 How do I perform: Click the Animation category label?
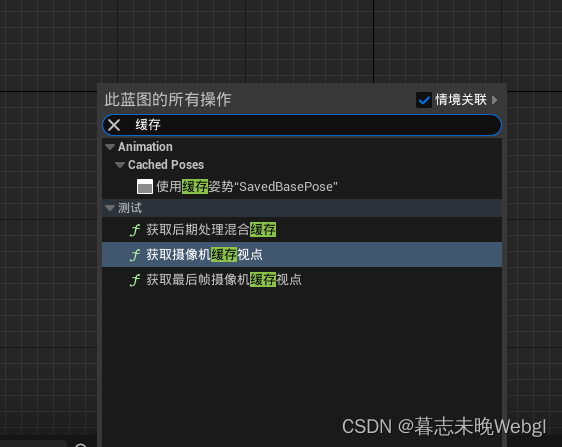coord(145,147)
